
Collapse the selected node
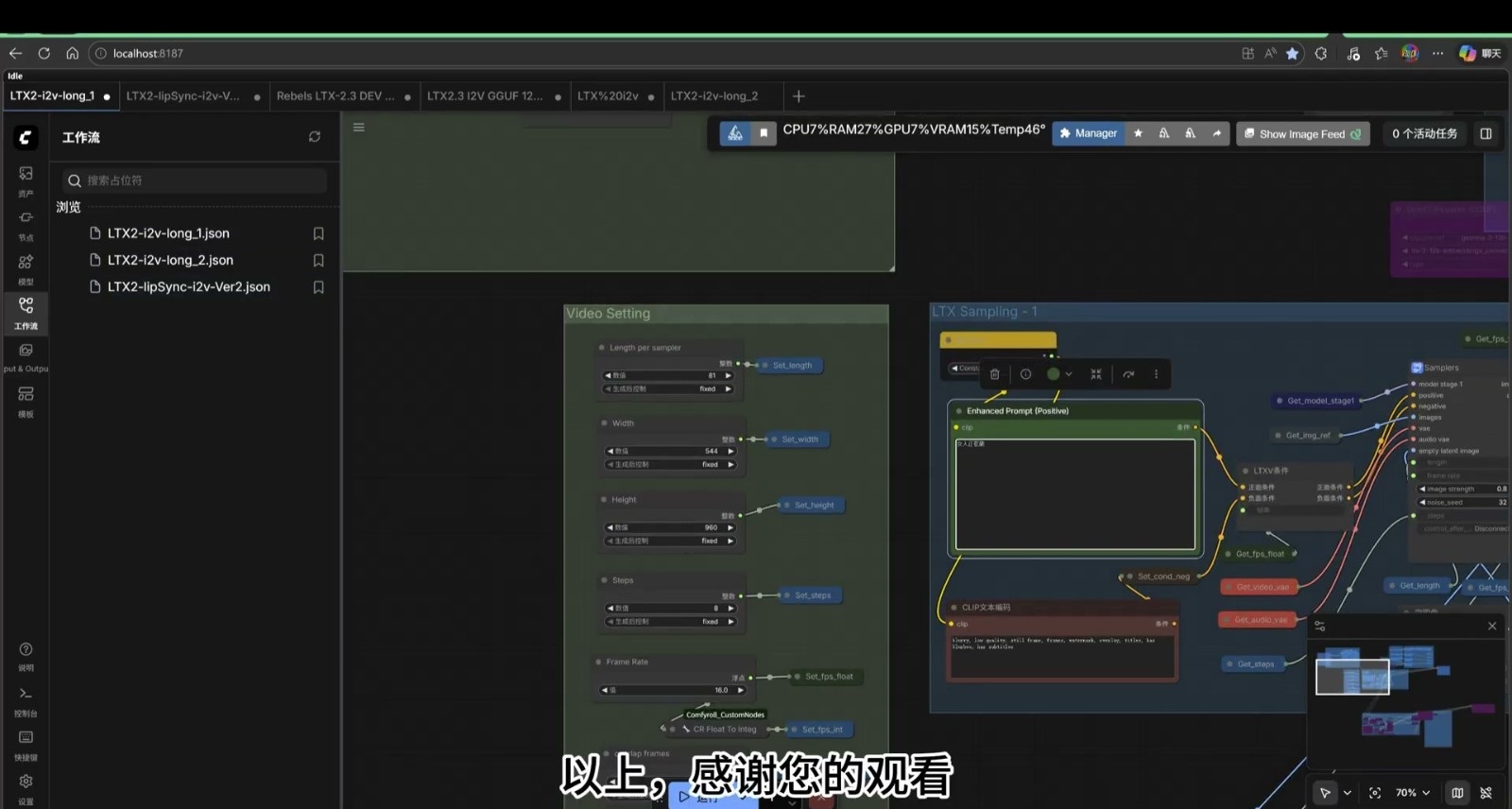point(1096,374)
